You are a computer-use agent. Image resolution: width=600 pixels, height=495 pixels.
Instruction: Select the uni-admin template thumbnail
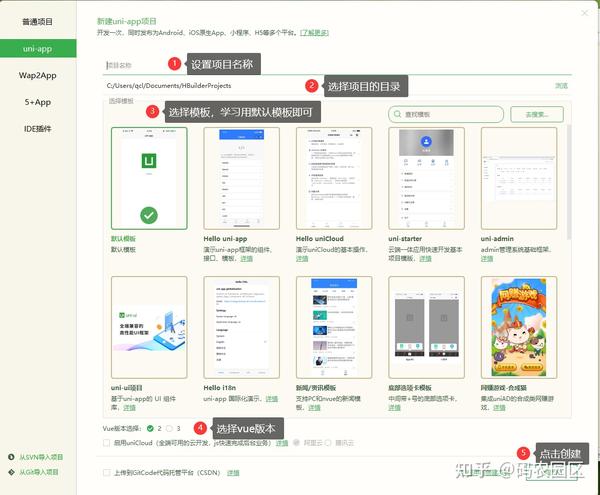519,178
